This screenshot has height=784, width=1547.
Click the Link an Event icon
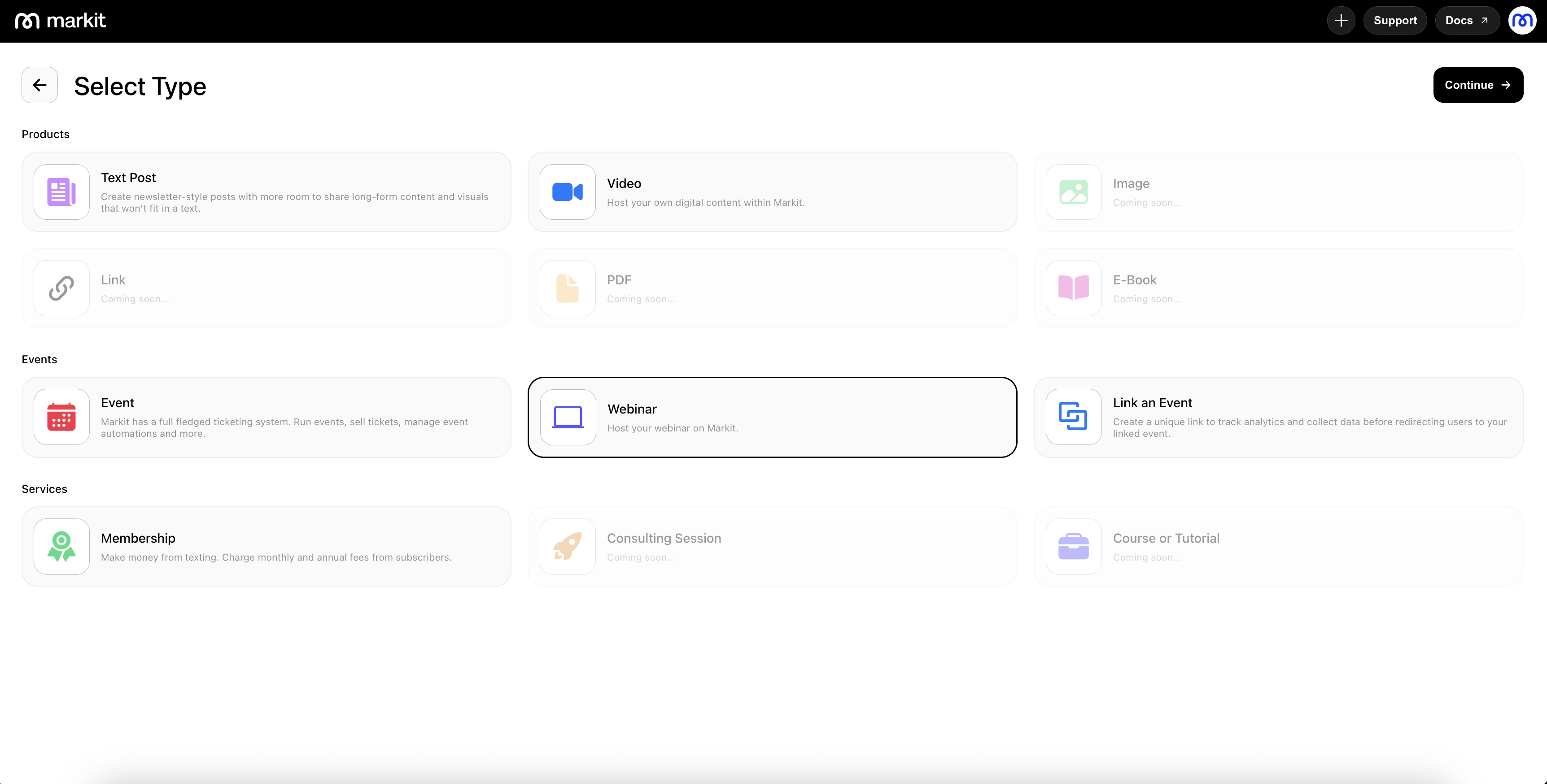[1073, 417]
